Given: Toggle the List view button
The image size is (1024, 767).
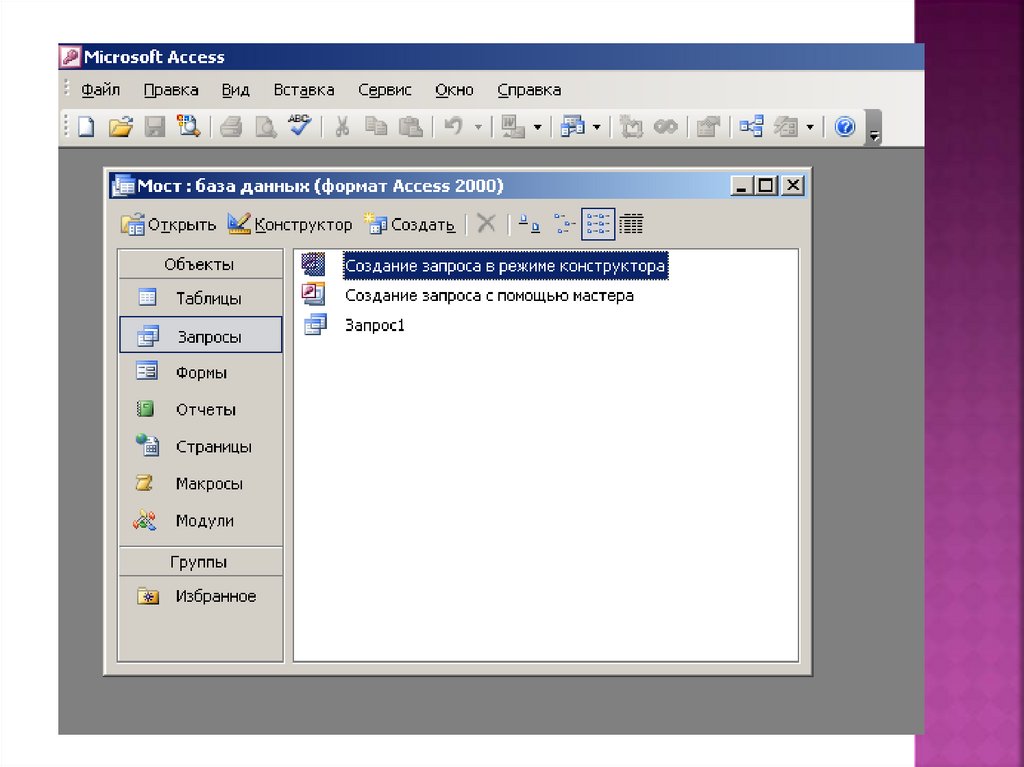Looking at the screenshot, I should (598, 223).
